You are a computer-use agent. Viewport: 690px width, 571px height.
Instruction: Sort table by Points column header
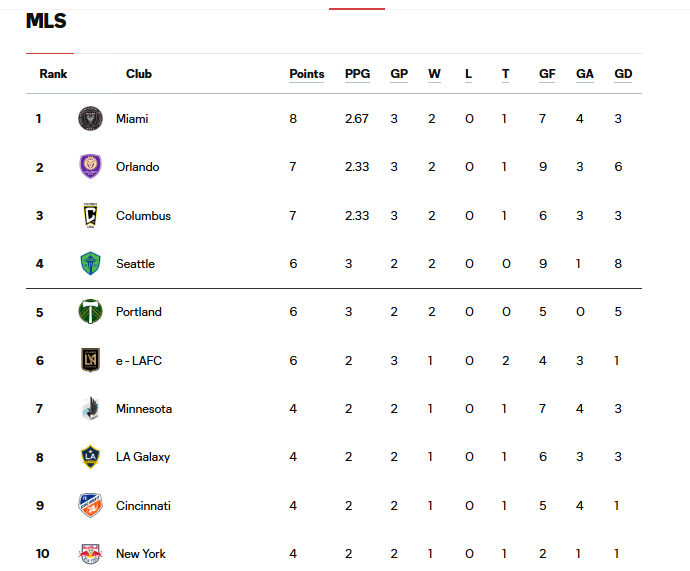(x=307, y=74)
